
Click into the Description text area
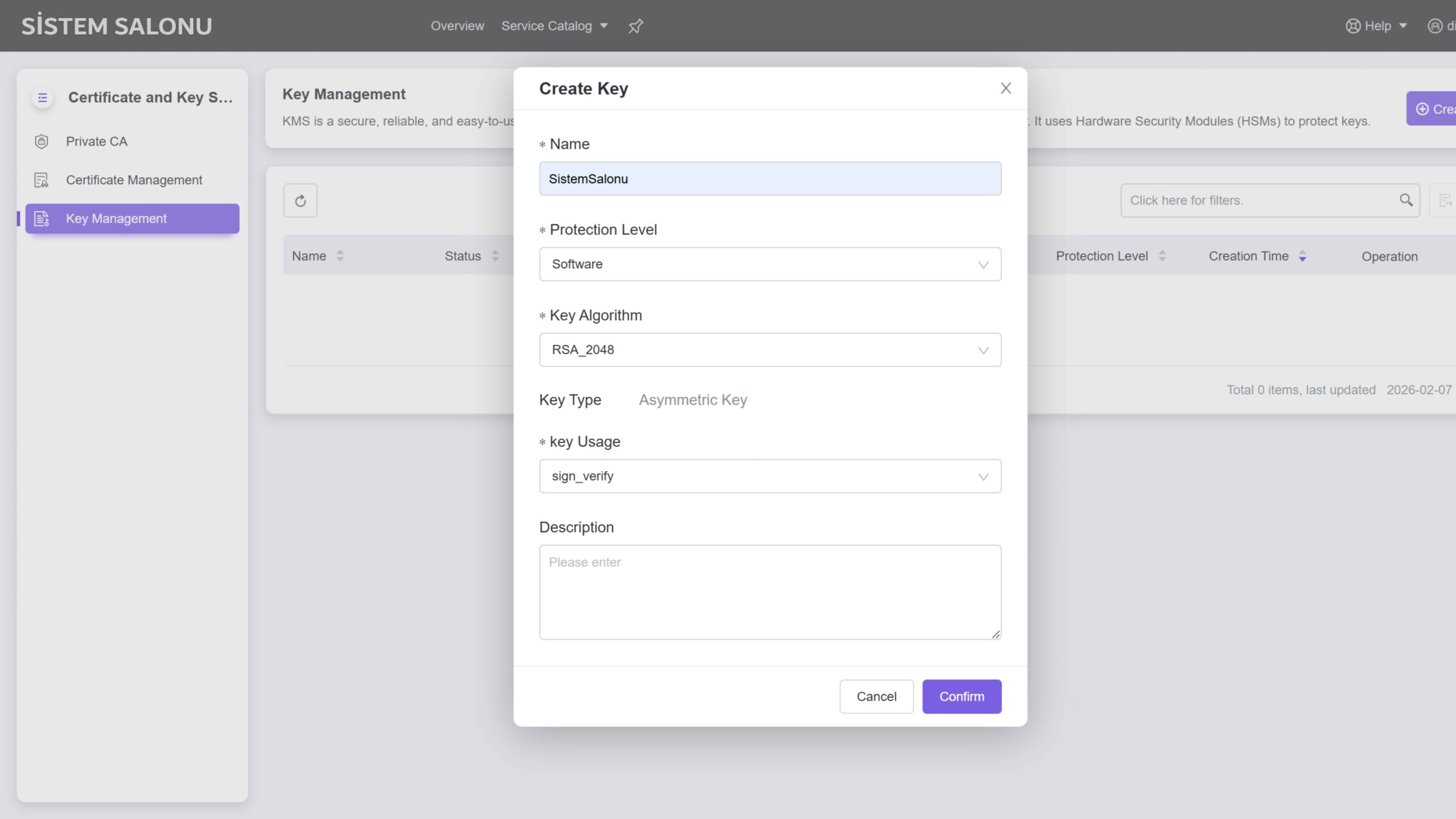point(770,592)
